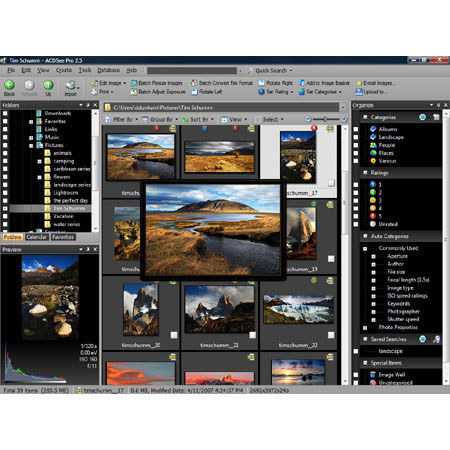Go Up one folder level

pos(48,85)
